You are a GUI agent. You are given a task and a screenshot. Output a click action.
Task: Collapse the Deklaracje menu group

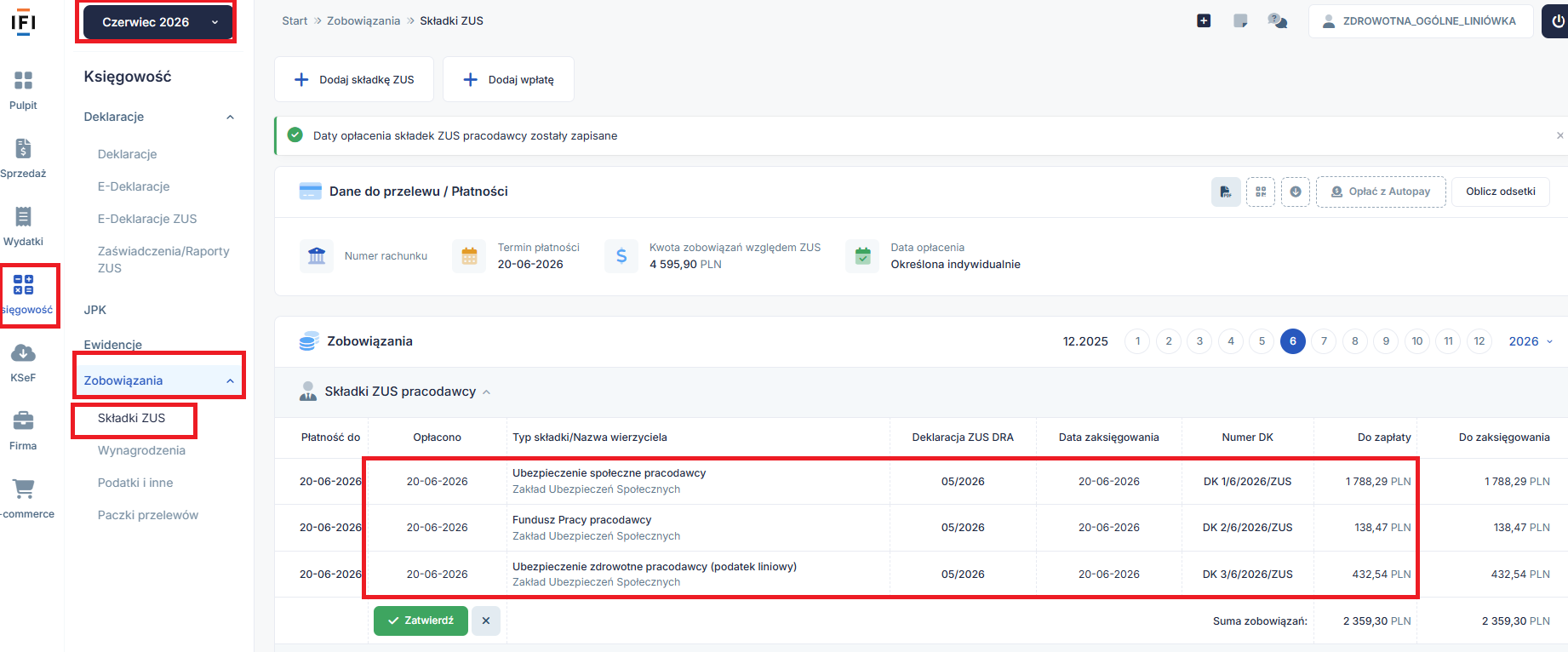(x=230, y=117)
